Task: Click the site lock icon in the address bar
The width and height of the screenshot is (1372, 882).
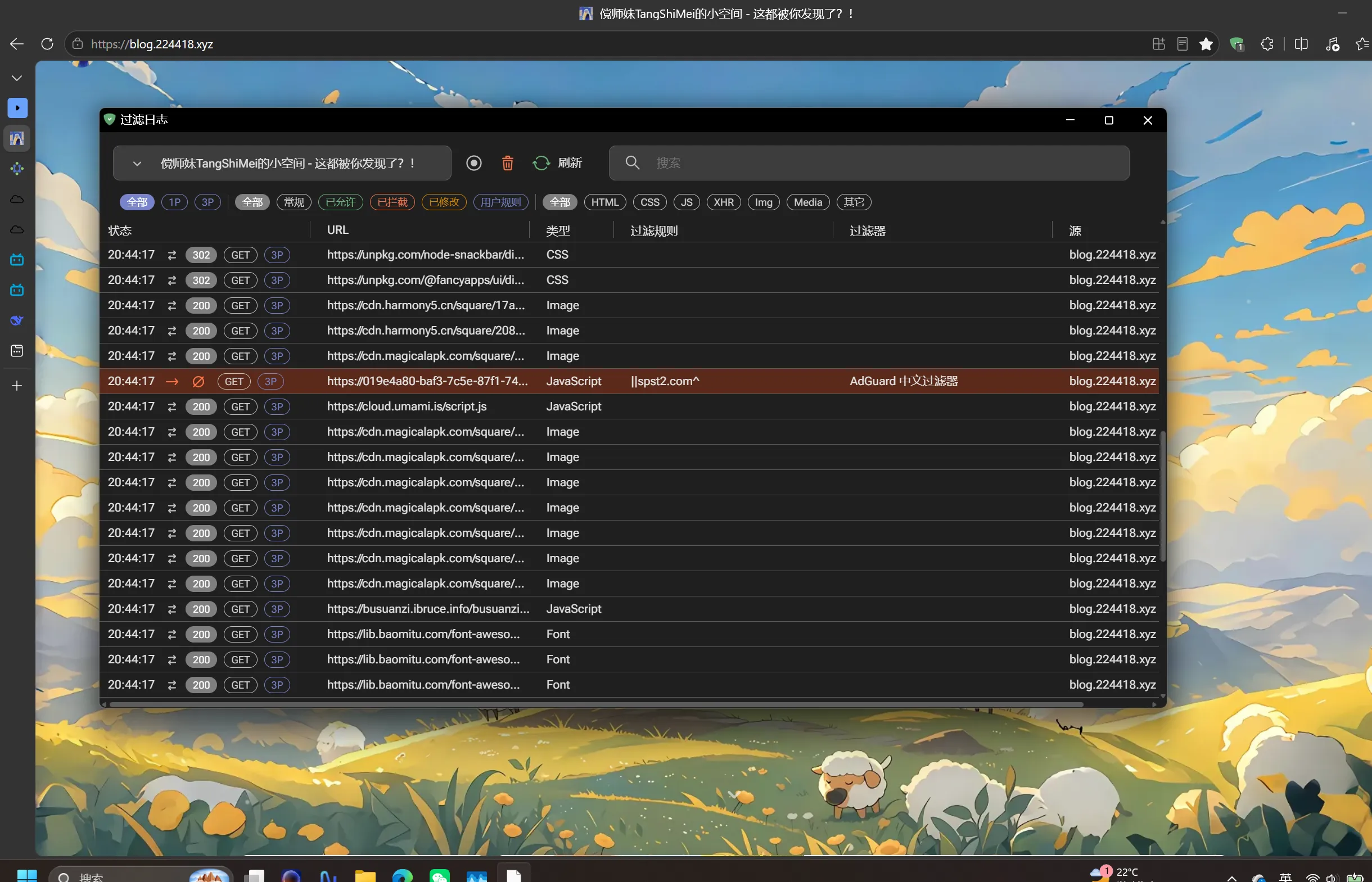Action: click(x=78, y=44)
